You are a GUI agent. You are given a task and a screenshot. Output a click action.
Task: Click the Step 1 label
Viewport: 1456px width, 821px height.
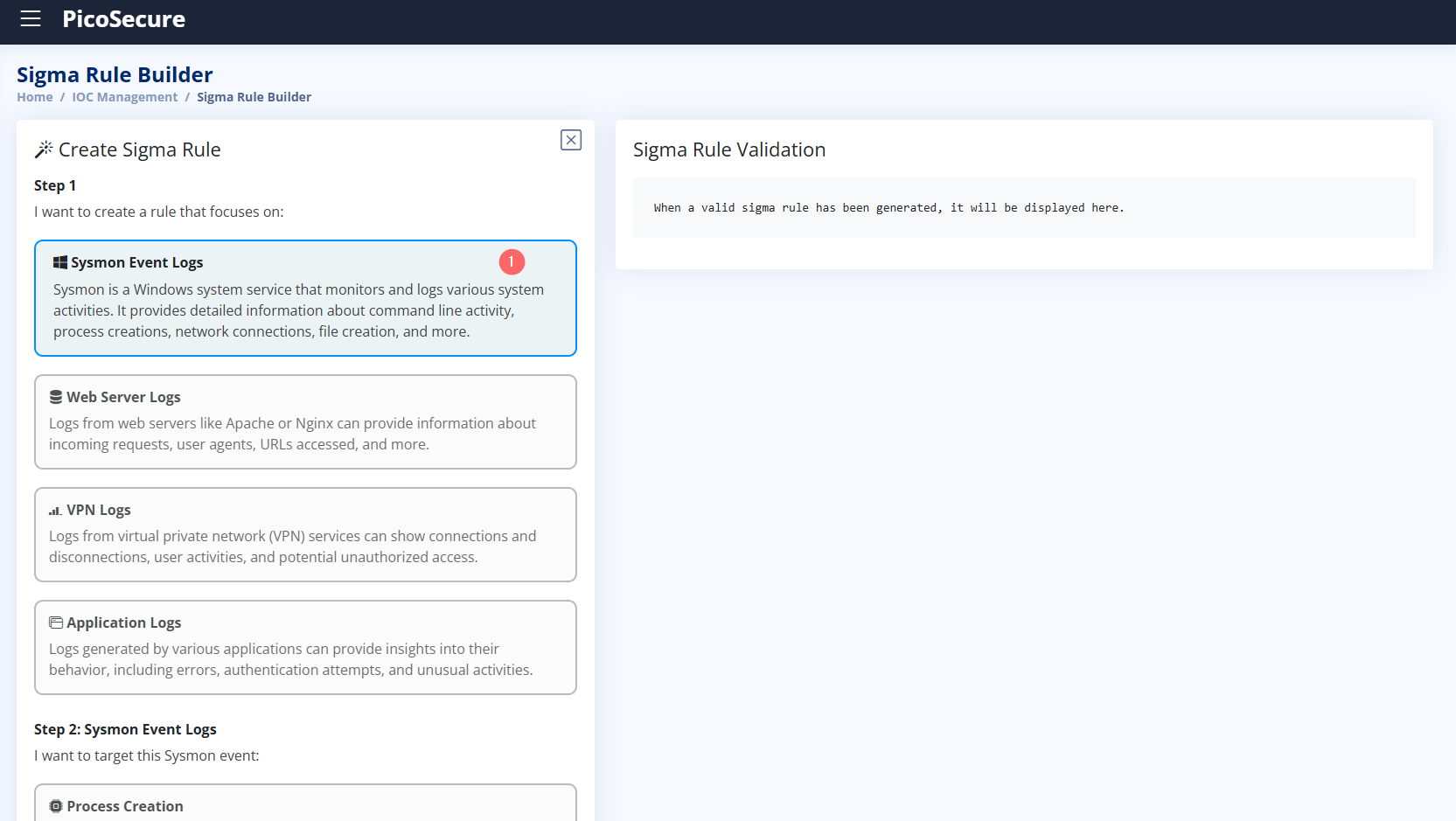[x=55, y=185]
